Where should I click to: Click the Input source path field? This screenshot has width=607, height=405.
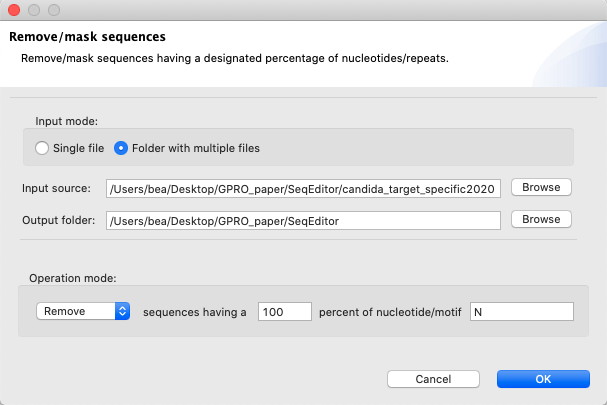(303, 189)
